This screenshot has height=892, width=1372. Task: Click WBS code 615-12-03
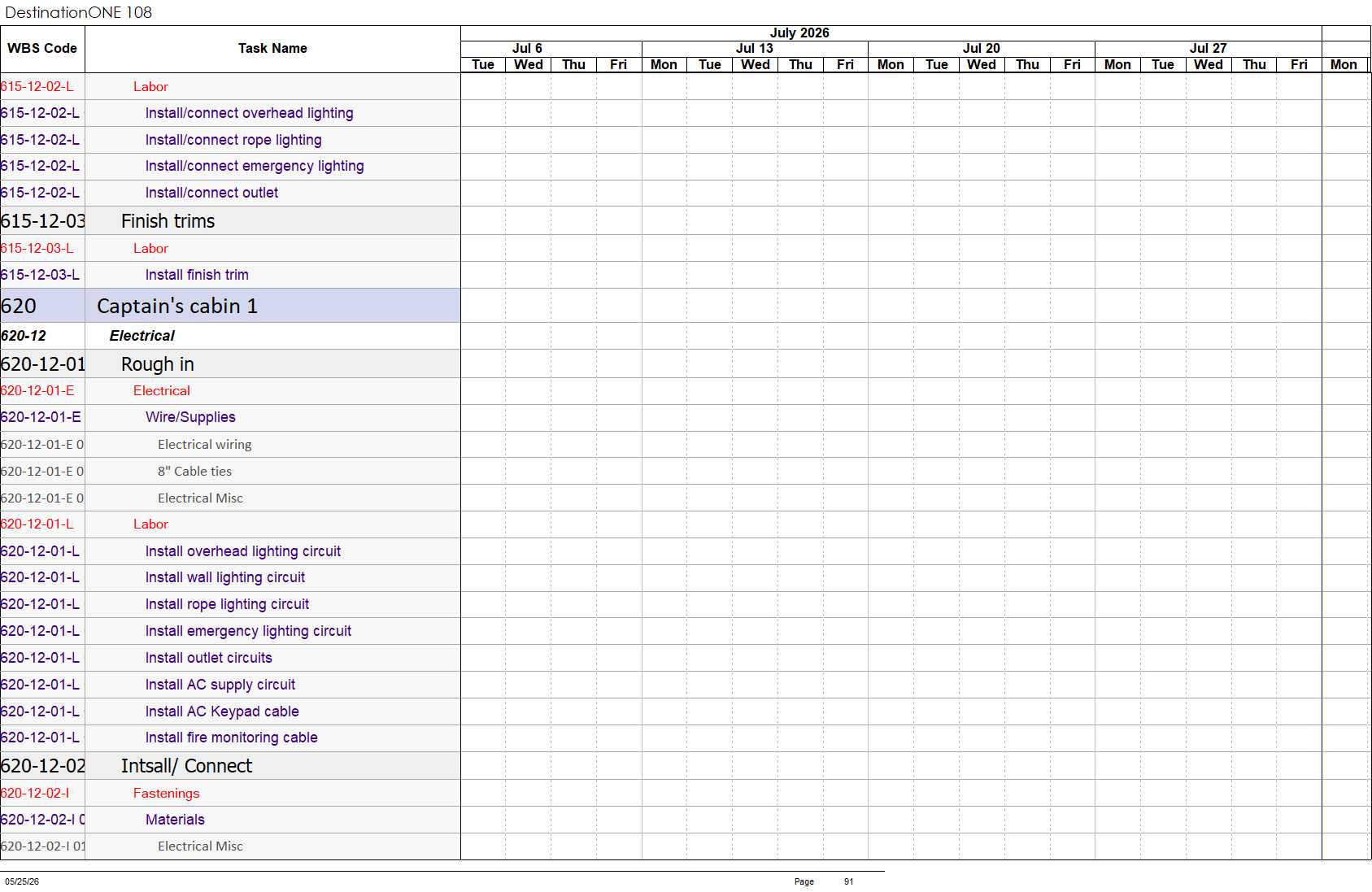(42, 221)
